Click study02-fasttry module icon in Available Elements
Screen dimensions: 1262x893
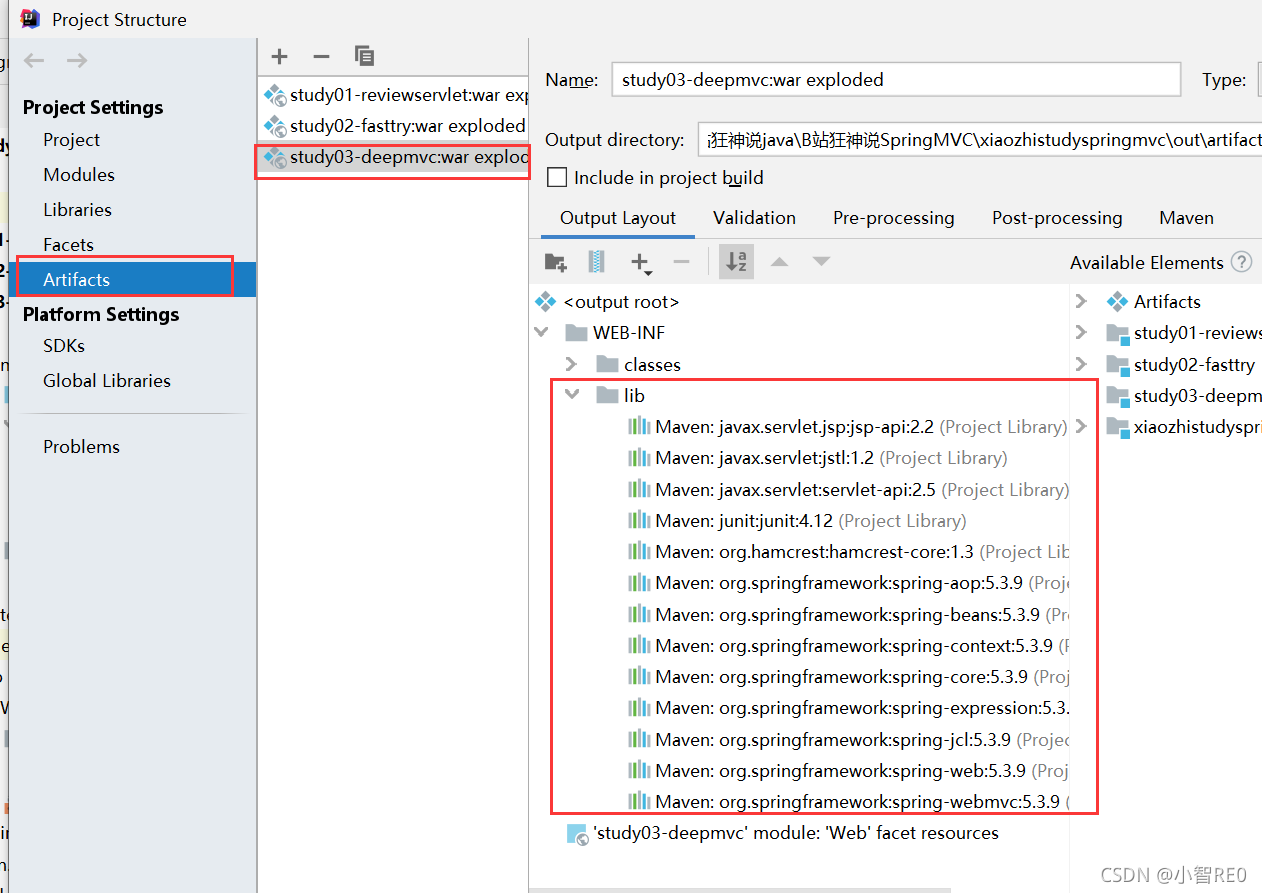coord(1118,365)
